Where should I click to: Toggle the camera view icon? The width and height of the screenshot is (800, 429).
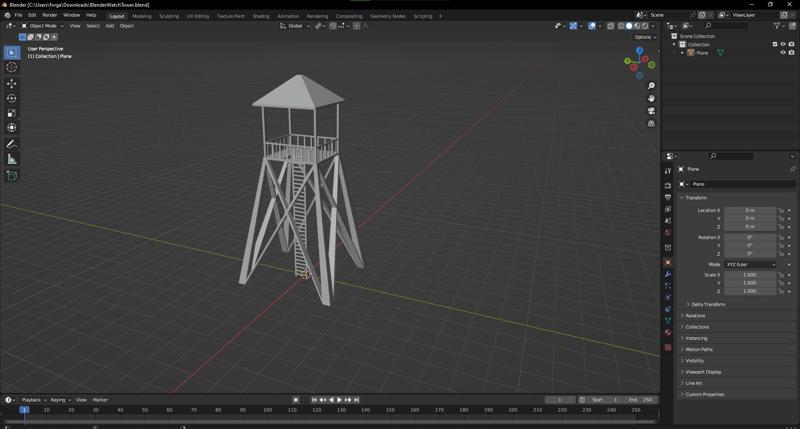pyautogui.click(x=651, y=111)
